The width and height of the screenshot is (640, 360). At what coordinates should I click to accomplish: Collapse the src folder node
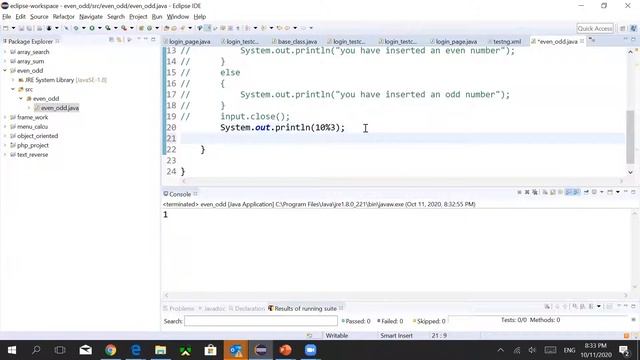(x=13, y=89)
